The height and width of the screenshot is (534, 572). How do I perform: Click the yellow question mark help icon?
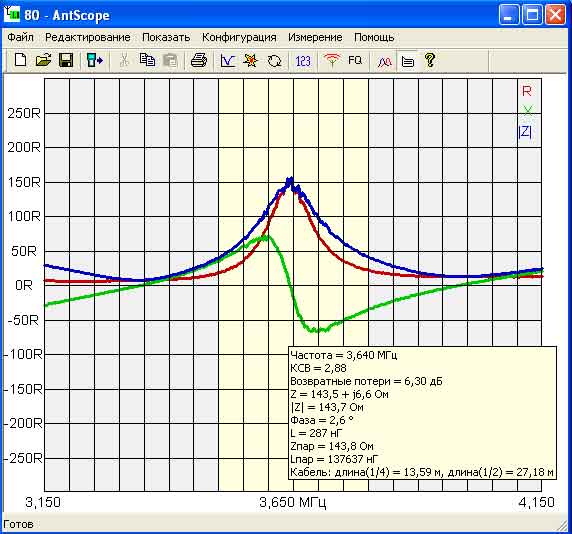430,60
